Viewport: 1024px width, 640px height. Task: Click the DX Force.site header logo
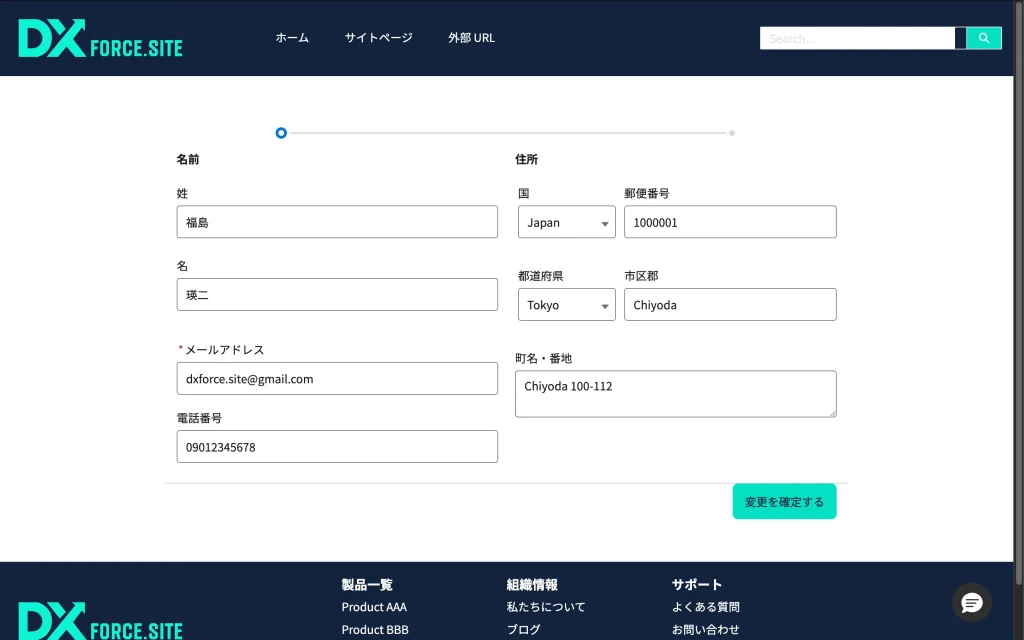click(x=100, y=39)
